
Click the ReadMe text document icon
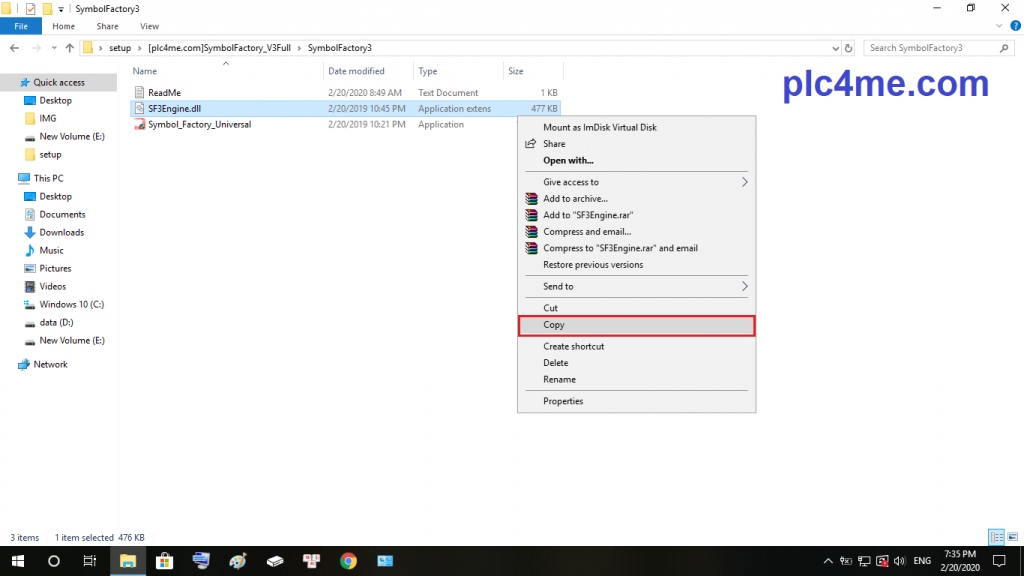[x=140, y=93]
